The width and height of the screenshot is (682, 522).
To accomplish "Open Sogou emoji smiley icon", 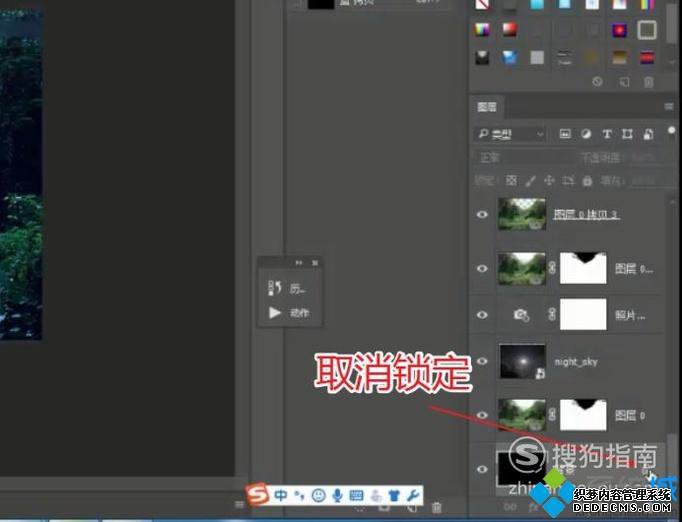I will [x=318, y=495].
